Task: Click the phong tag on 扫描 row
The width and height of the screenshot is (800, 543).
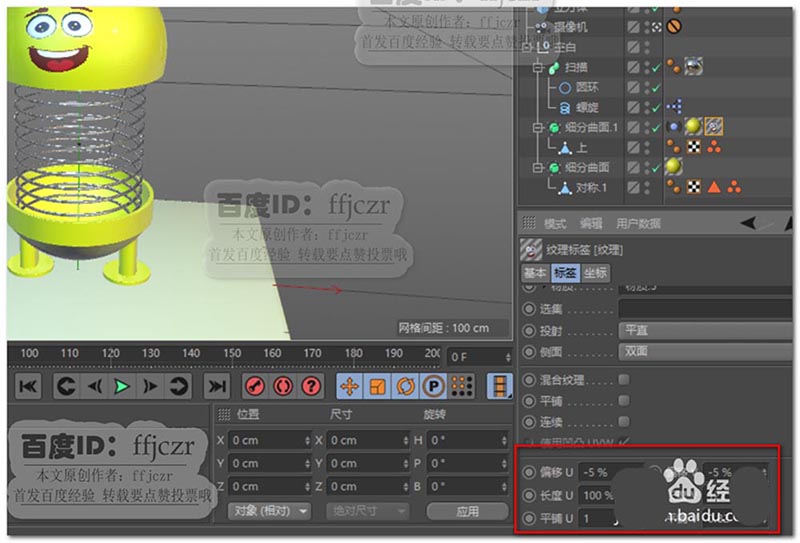Action: [673, 66]
